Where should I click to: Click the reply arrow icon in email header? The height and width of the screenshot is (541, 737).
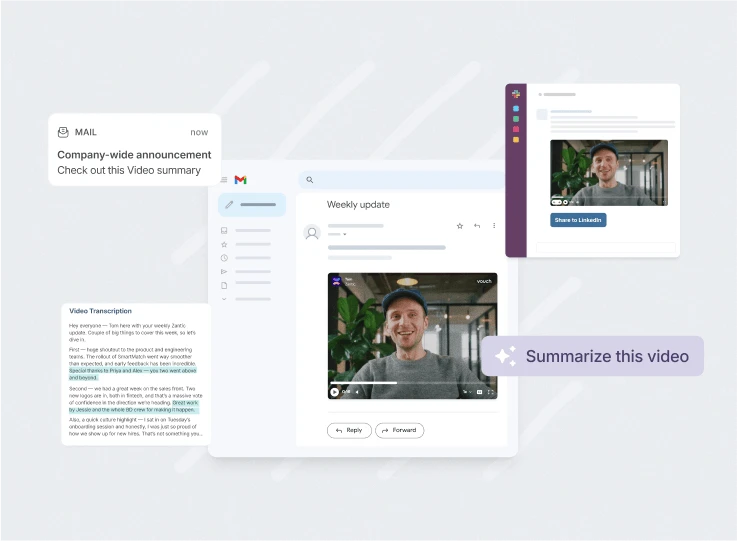tap(477, 226)
